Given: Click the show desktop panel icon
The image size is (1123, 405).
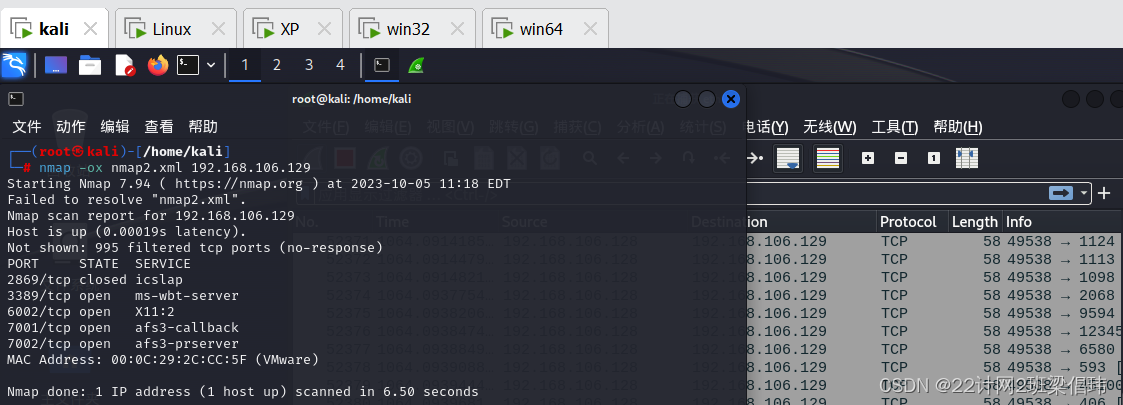Looking at the screenshot, I should [56, 65].
